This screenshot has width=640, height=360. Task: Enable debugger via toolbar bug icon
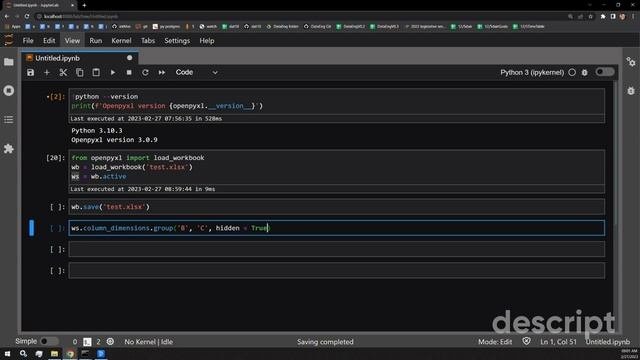click(x=584, y=72)
